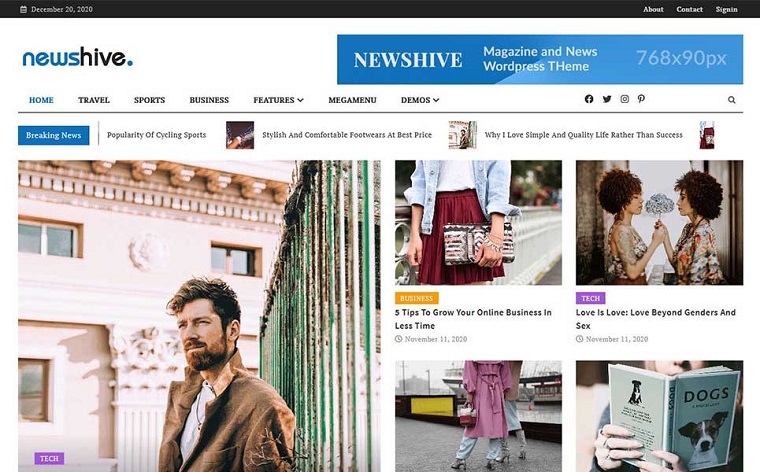
Task: Click the Signin link
Action: coord(726,9)
